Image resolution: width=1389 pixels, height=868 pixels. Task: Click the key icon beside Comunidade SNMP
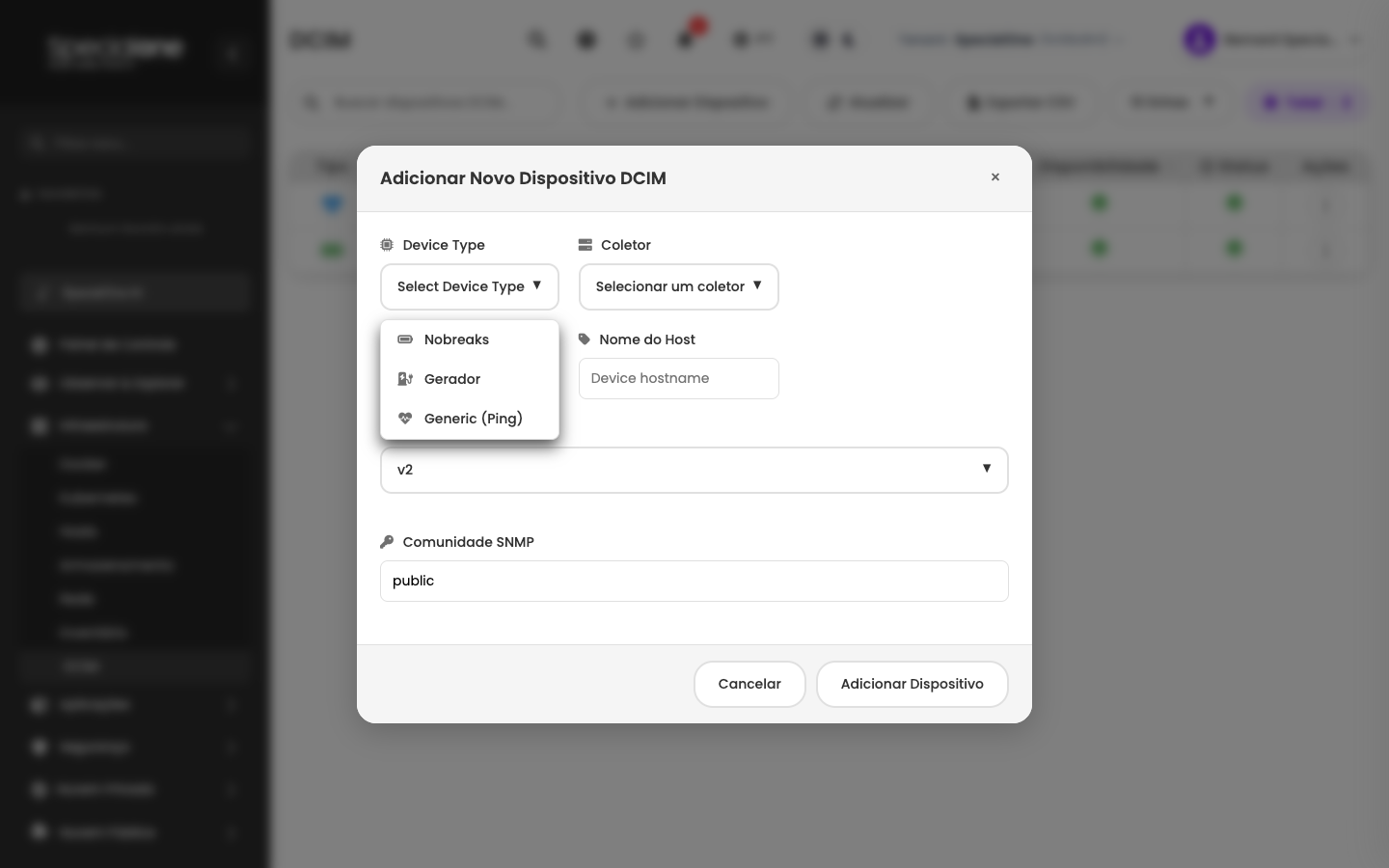387,542
